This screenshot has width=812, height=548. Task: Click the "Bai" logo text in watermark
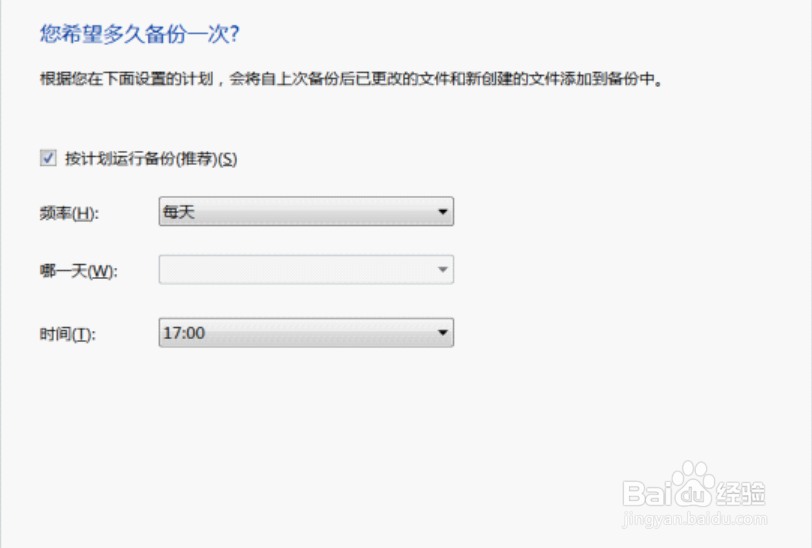click(645, 494)
